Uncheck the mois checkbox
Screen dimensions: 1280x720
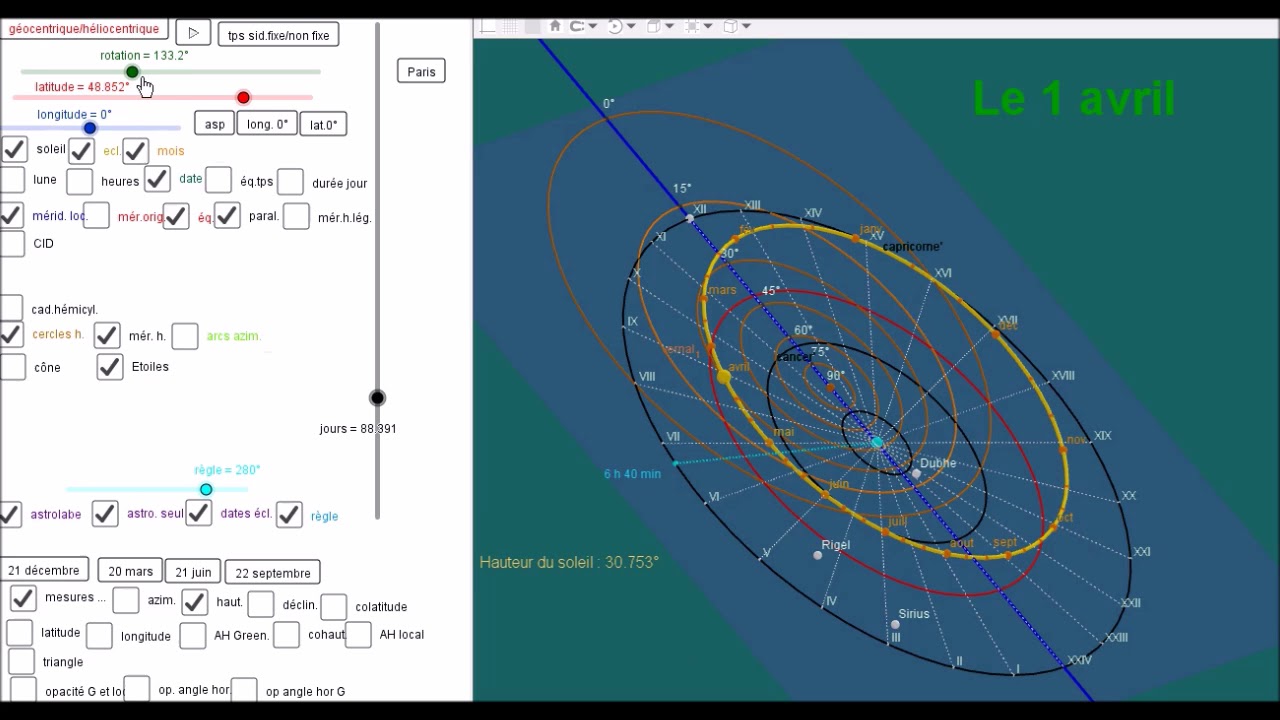[x=135, y=151]
